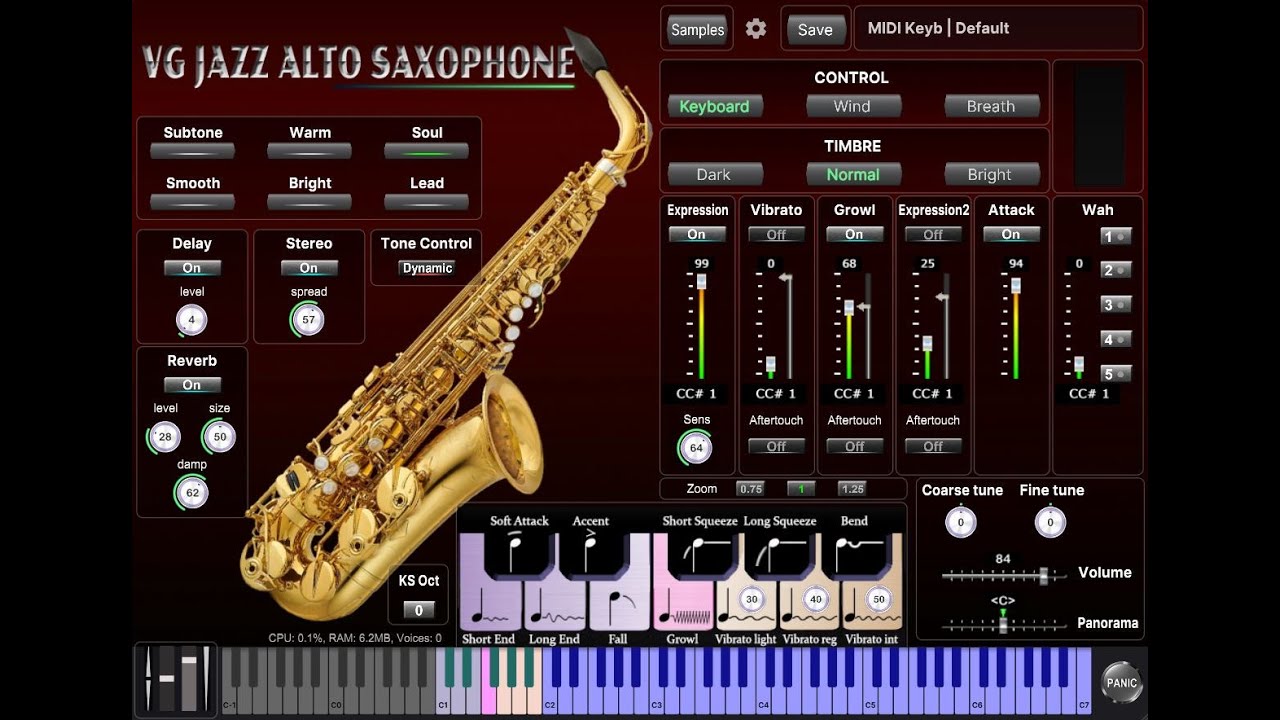
Task: Click the Short End keyswitch icon
Action: click(x=490, y=607)
